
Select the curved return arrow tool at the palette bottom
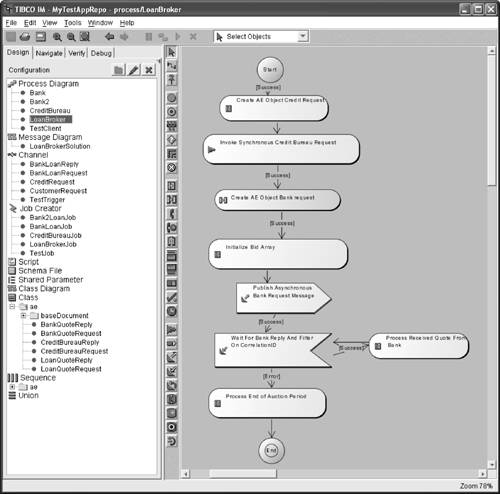tap(171, 441)
